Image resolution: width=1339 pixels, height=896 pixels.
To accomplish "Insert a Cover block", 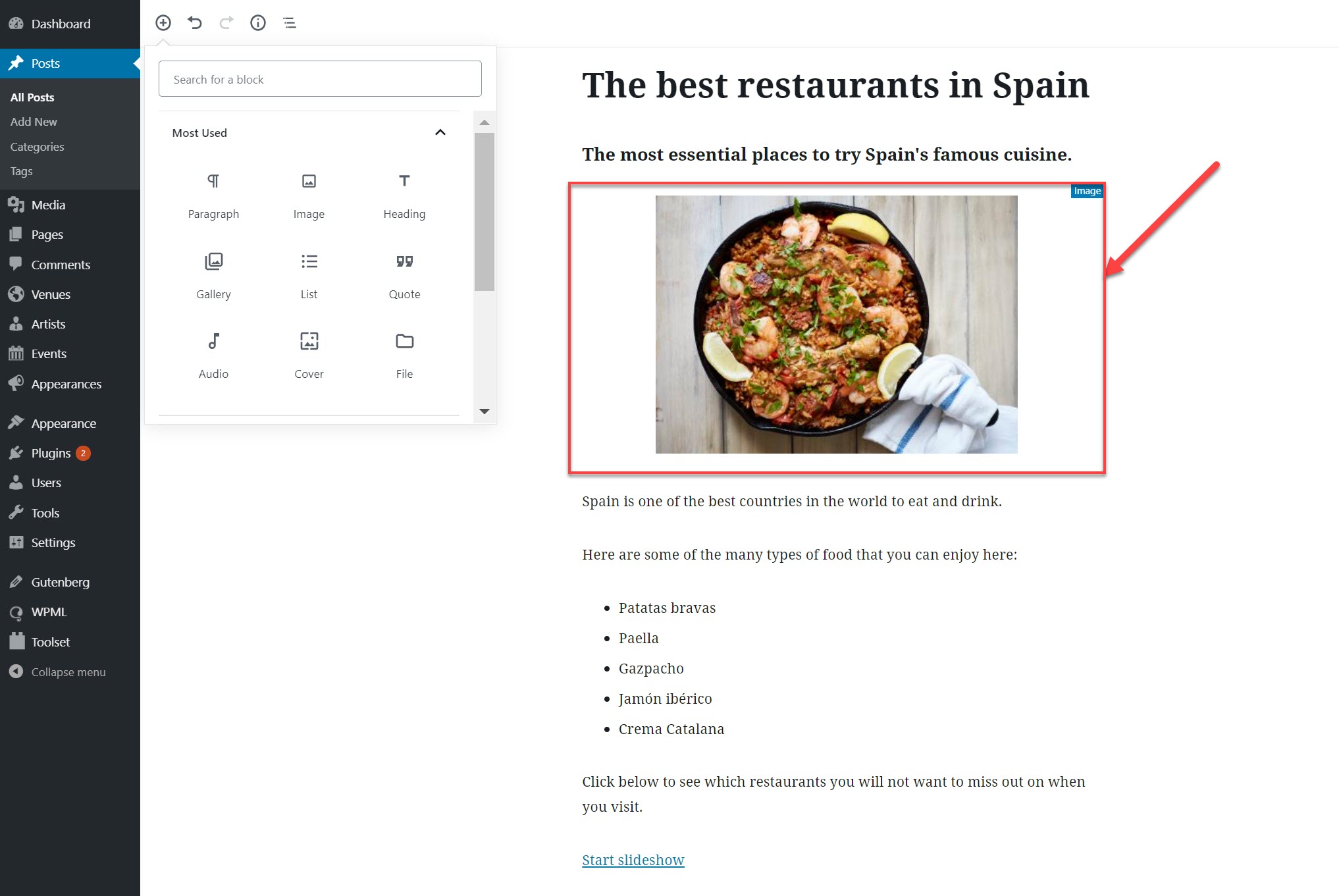I will 309,356.
